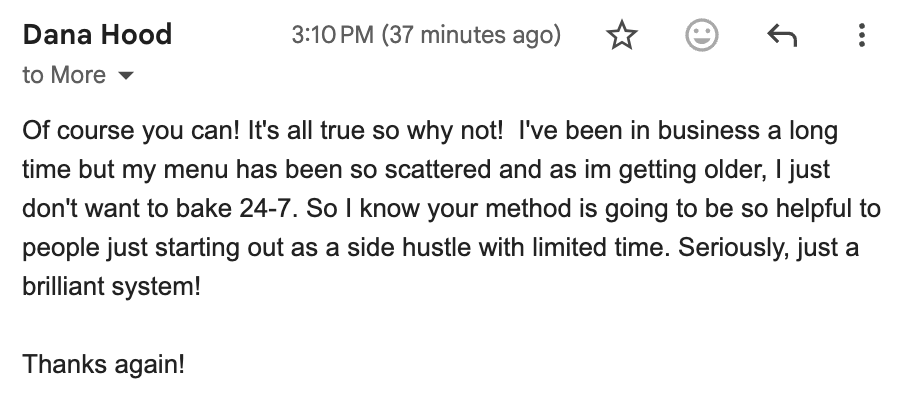Screen dimensions: 902x402
Task: Open the three-dot More options menu
Action: click(861, 37)
